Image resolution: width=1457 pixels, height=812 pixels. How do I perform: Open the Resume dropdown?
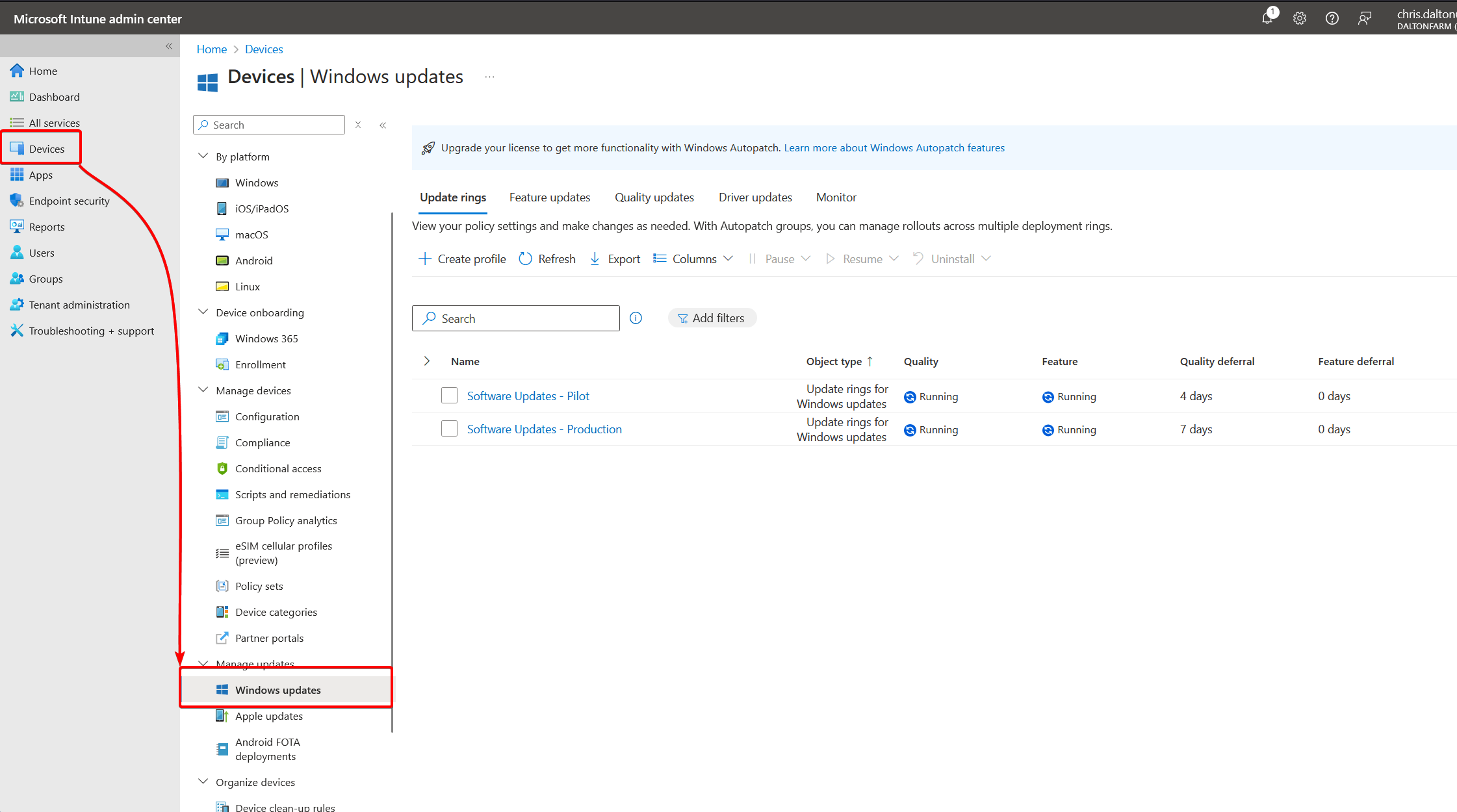pos(862,259)
